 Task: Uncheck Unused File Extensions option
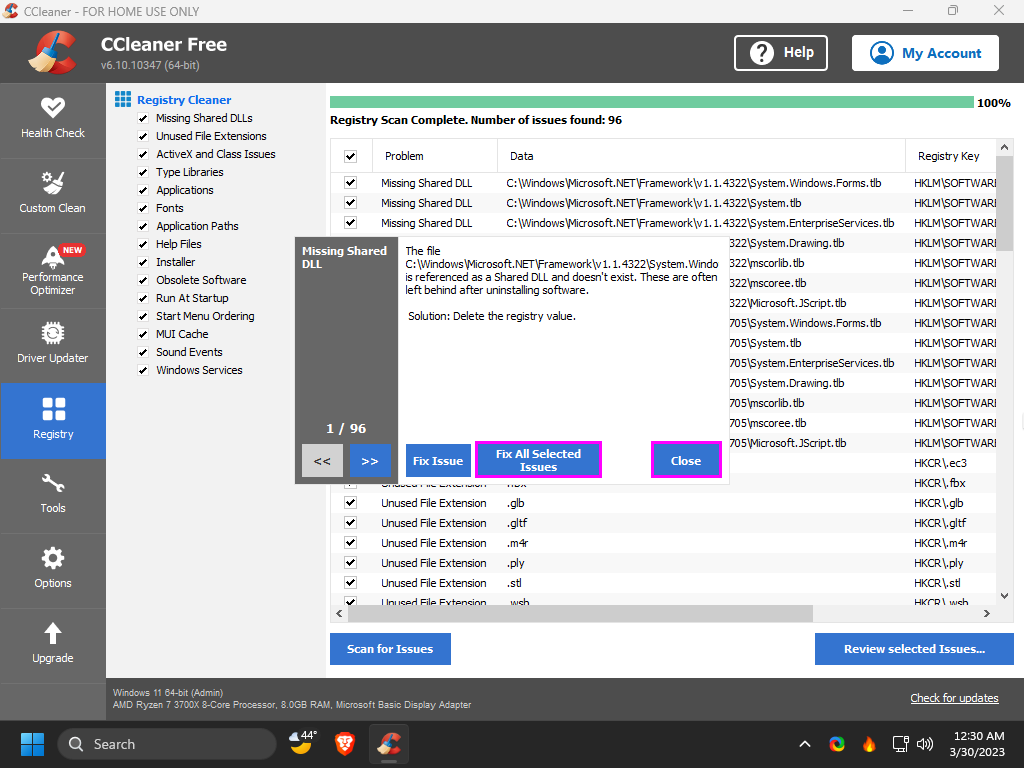[x=143, y=136]
